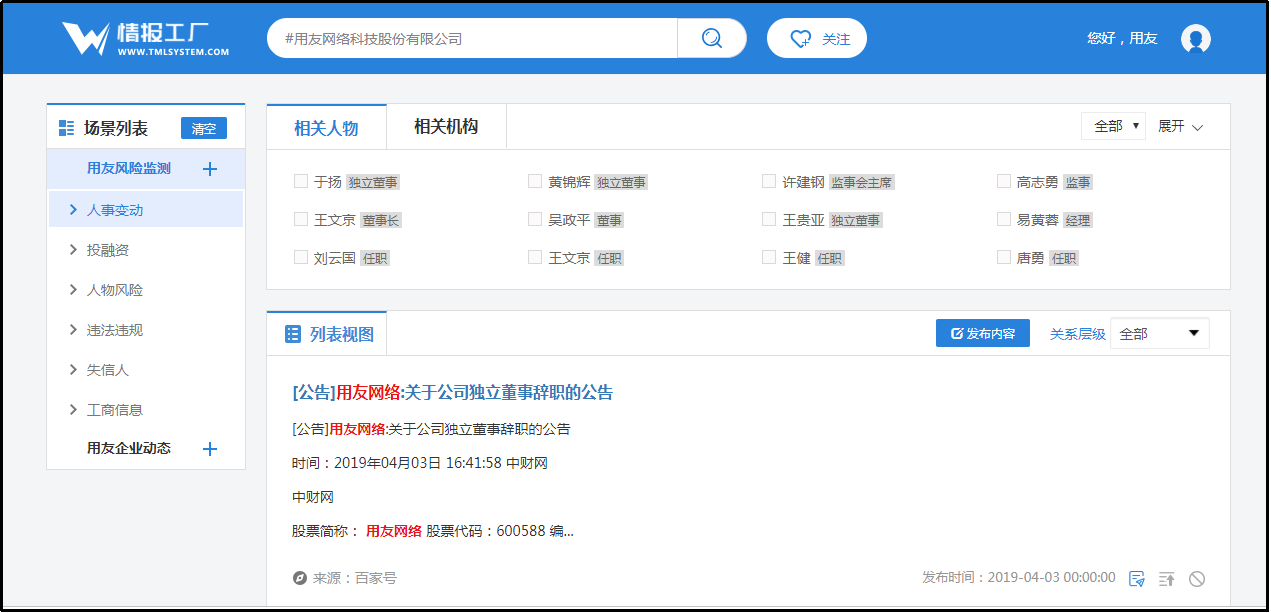Check the 唐勇 任职 checkbox
Screen dimensions: 1271x613
[x=1004, y=257]
